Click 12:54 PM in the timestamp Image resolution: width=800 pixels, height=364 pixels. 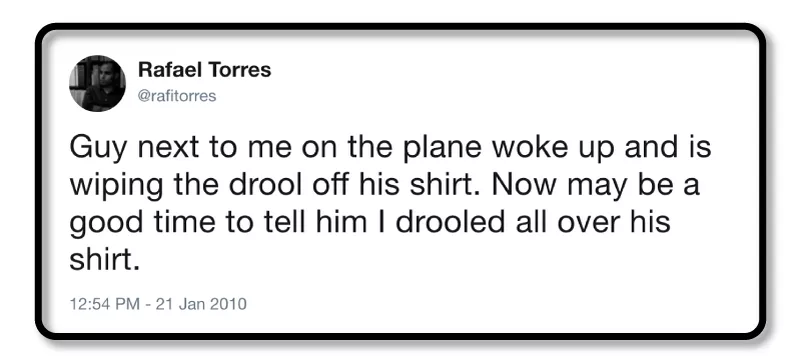click(x=105, y=304)
